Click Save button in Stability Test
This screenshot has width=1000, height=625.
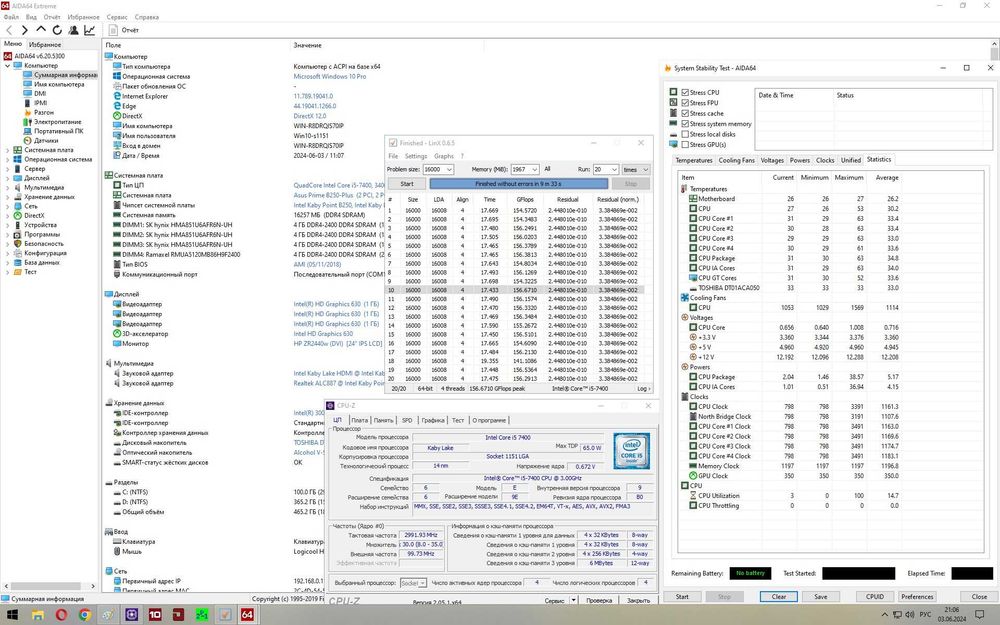coord(821,597)
